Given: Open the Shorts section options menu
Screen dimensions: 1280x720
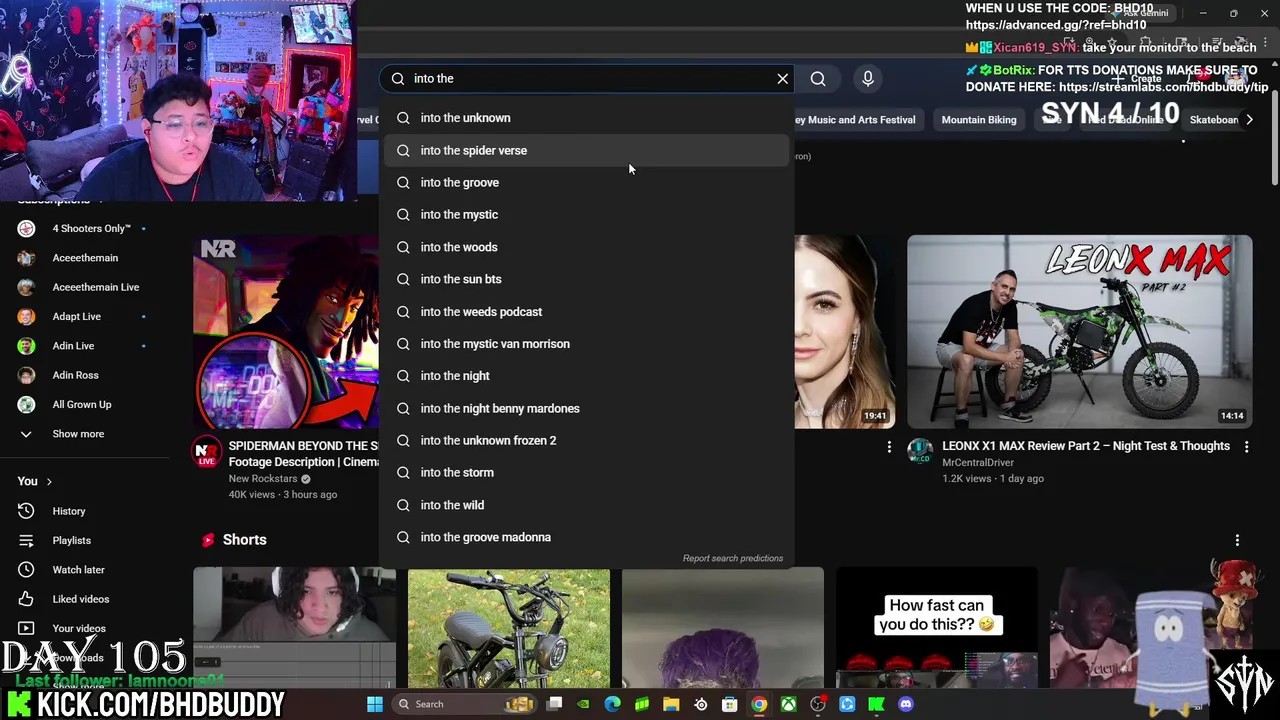Looking at the screenshot, I should pos(1237,540).
